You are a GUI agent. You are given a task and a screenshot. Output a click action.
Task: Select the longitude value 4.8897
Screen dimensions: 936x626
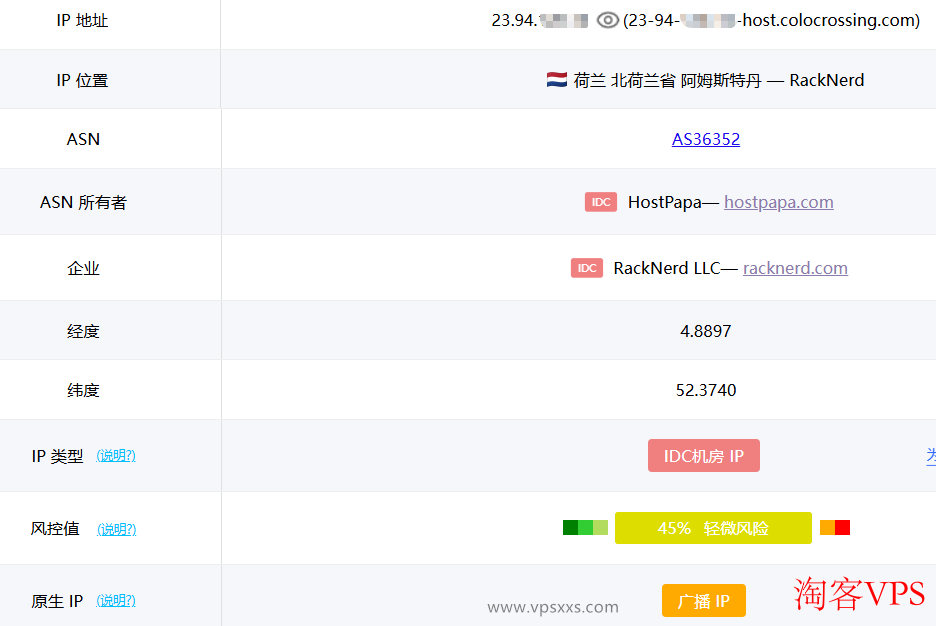pos(706,331)
